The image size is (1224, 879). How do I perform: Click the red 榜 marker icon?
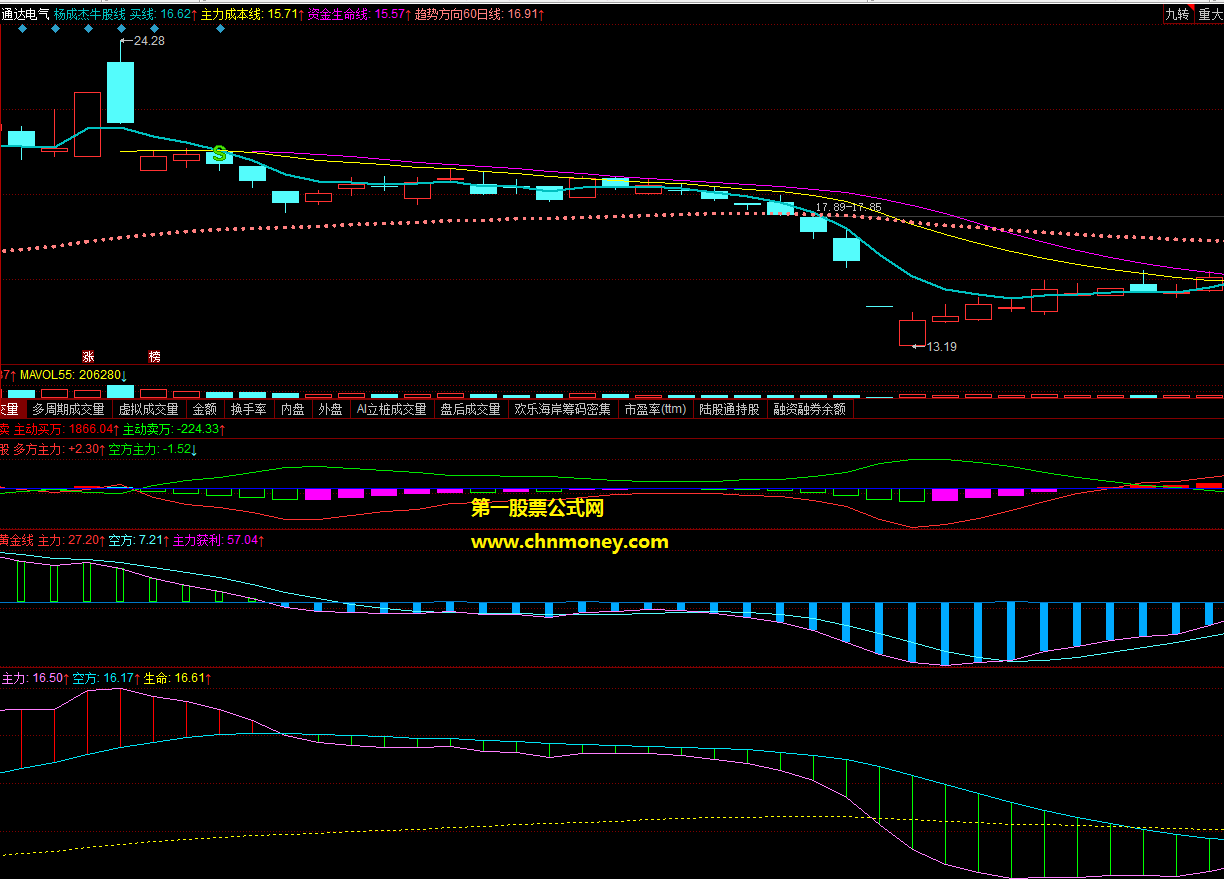(x=154, y=356)
